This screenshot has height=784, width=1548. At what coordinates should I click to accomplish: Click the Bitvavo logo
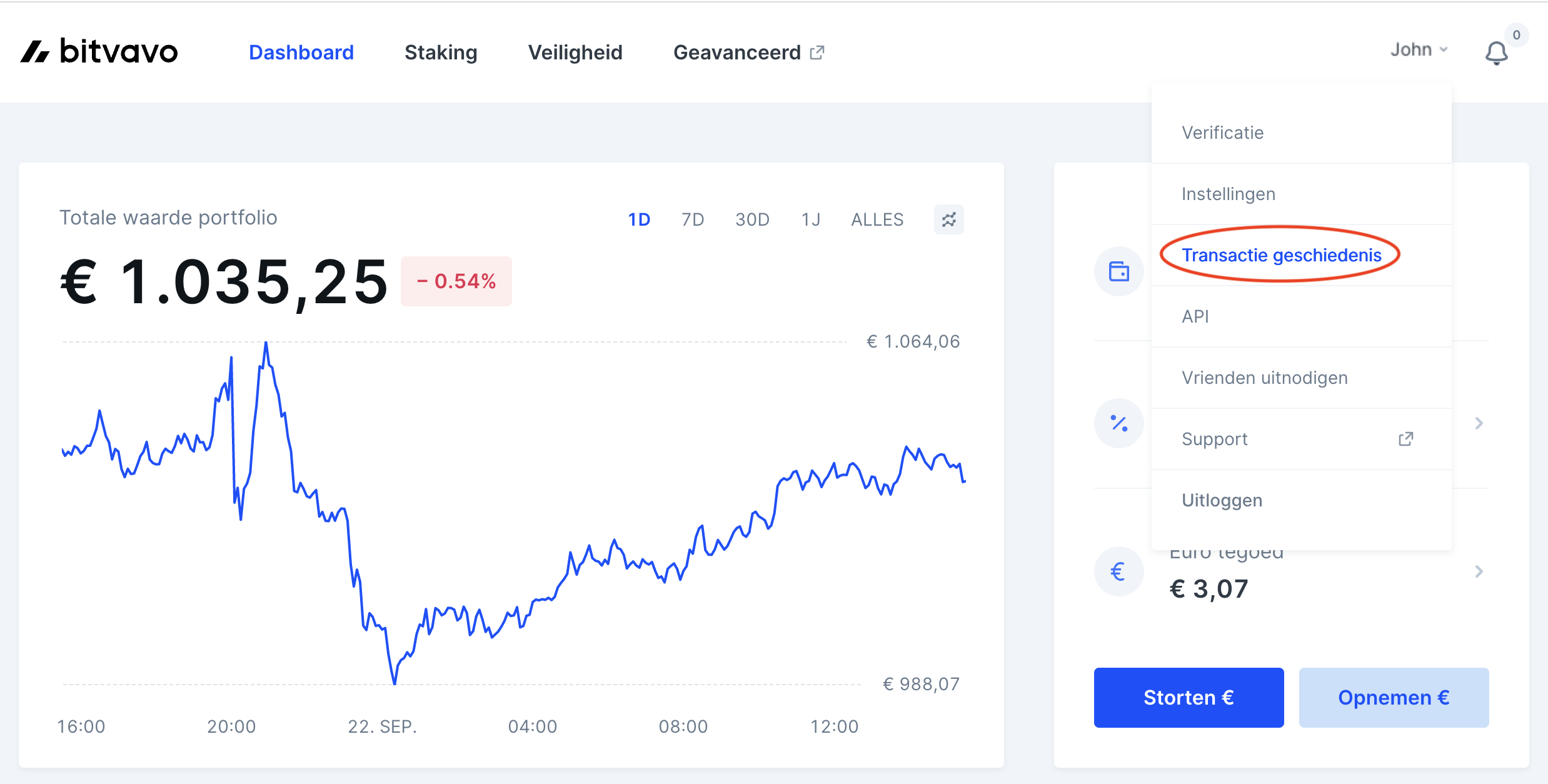[x=99, y=51]
